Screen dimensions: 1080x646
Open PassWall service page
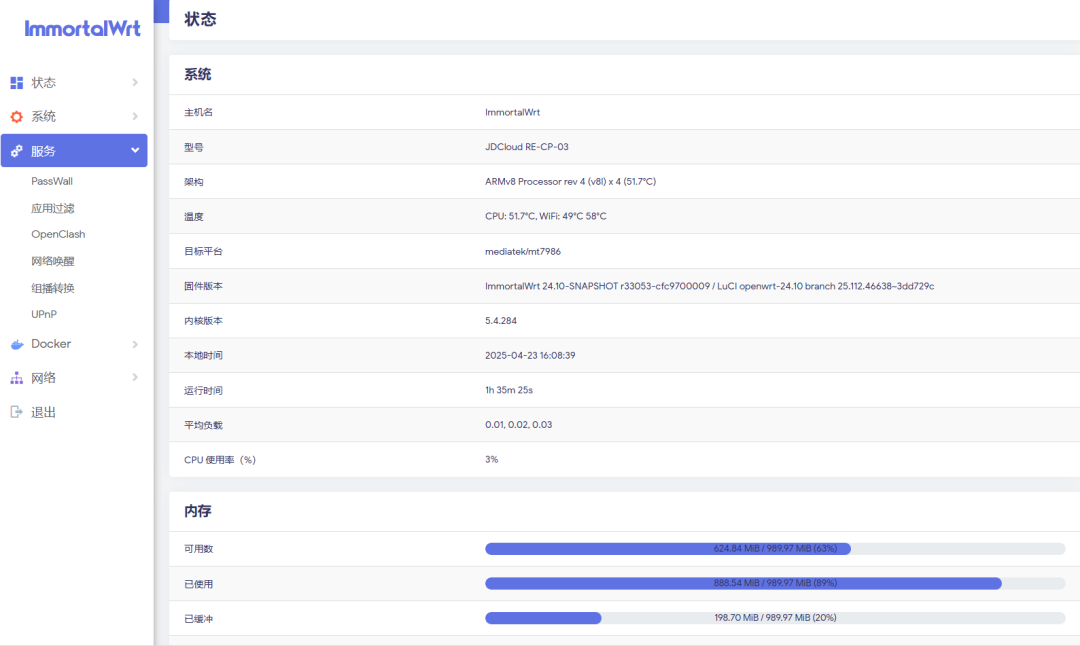pos(52,181)
